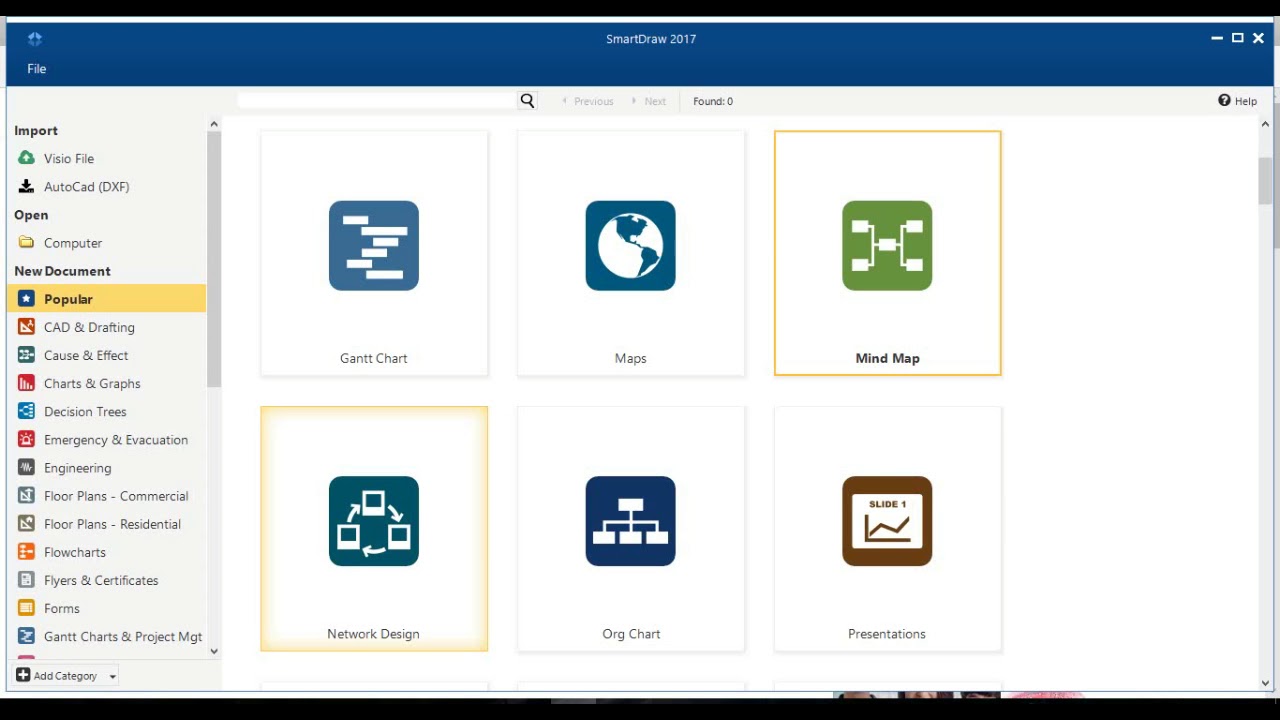This screenshot has width=1280, height=720.
Task: Click the Computer open location label
Action: (73, 243)
